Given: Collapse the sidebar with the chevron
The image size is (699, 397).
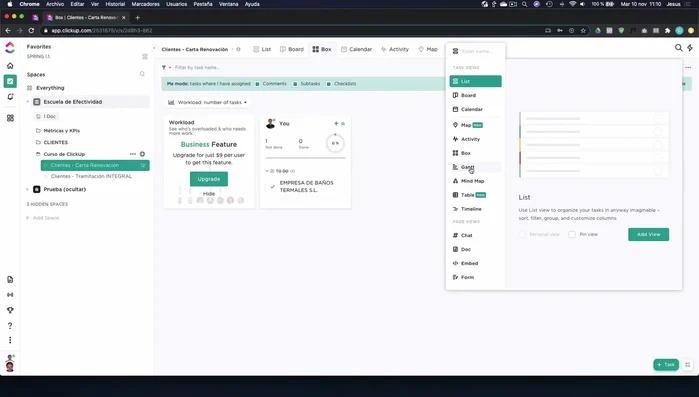Looking at the screenshot, I should [154, 48].
